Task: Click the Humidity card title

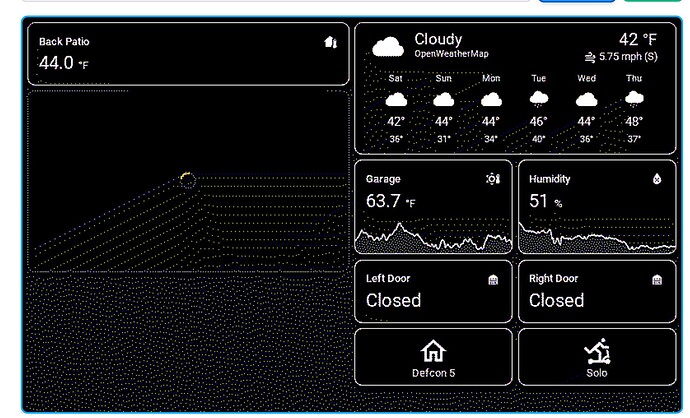Action: [550, 179]
